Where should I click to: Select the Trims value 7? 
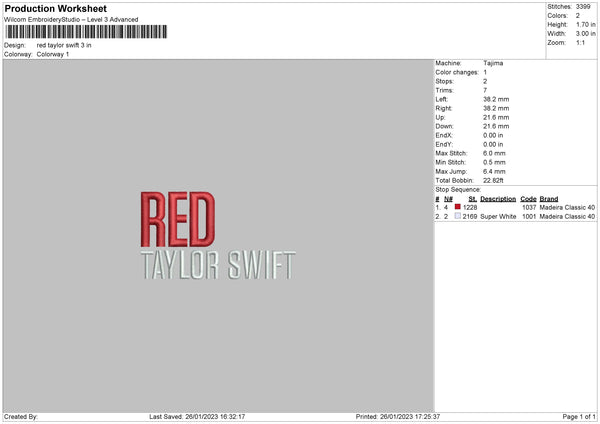pyautogui.click(x=485, y=90)
